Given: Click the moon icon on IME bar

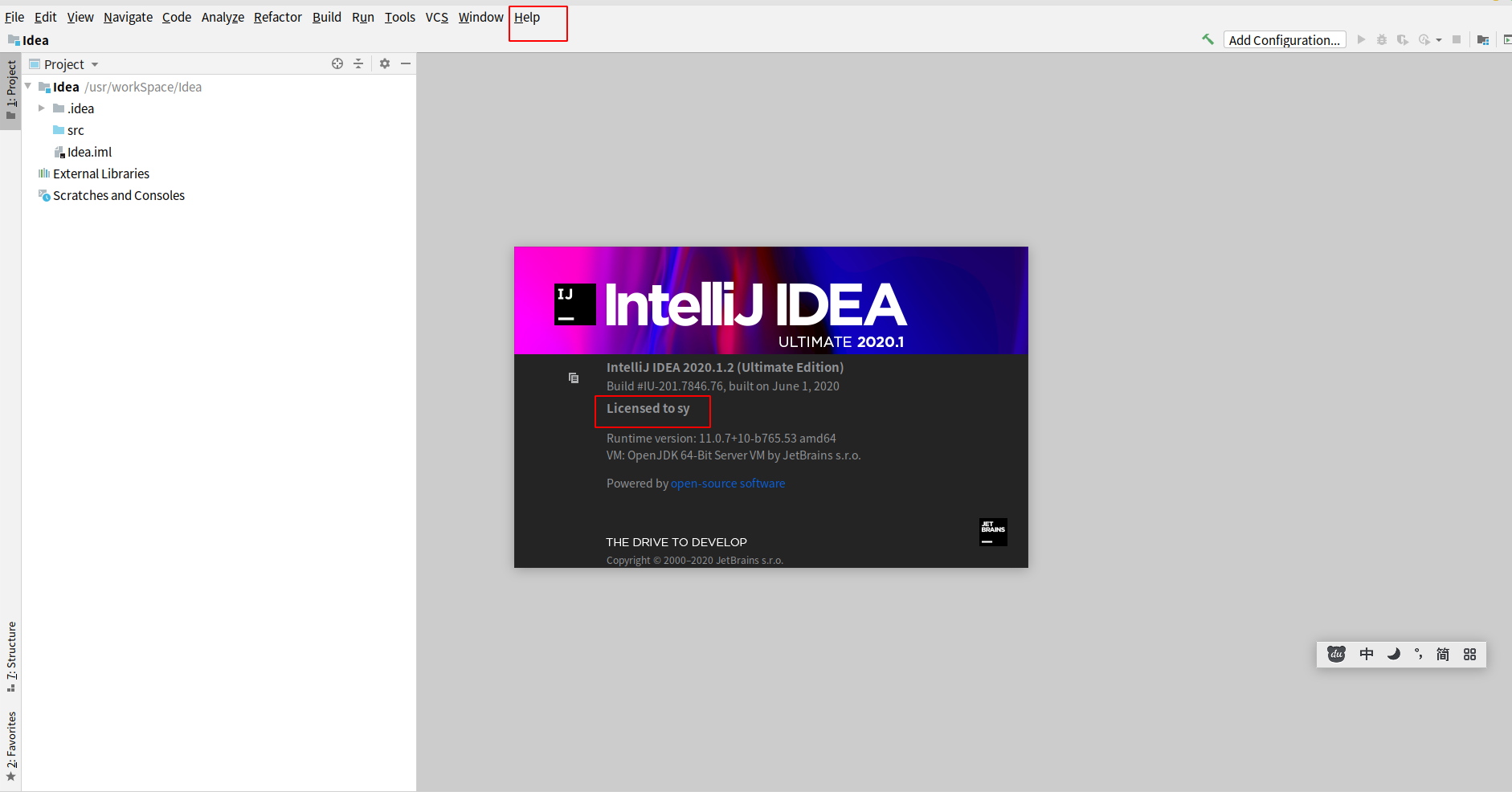Looking at the screenshot, I should click(1394, 654).
